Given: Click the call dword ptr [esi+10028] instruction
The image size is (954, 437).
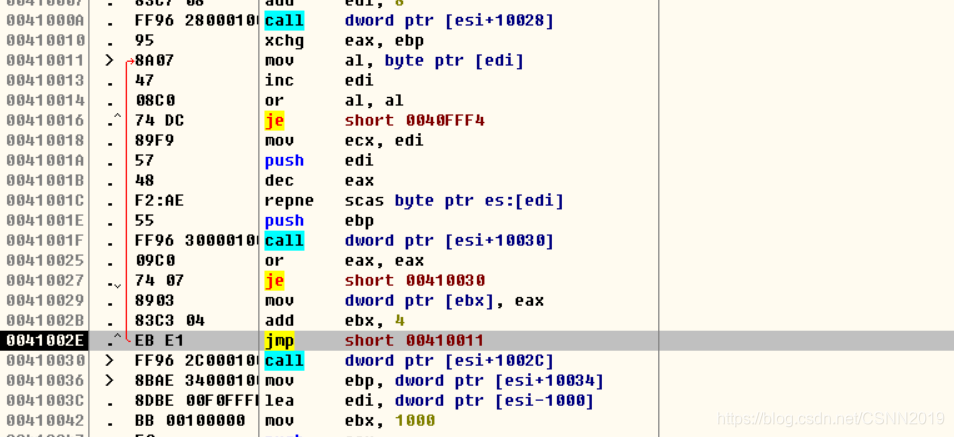Looking at the screenshot, I should [x=409, y=21].
